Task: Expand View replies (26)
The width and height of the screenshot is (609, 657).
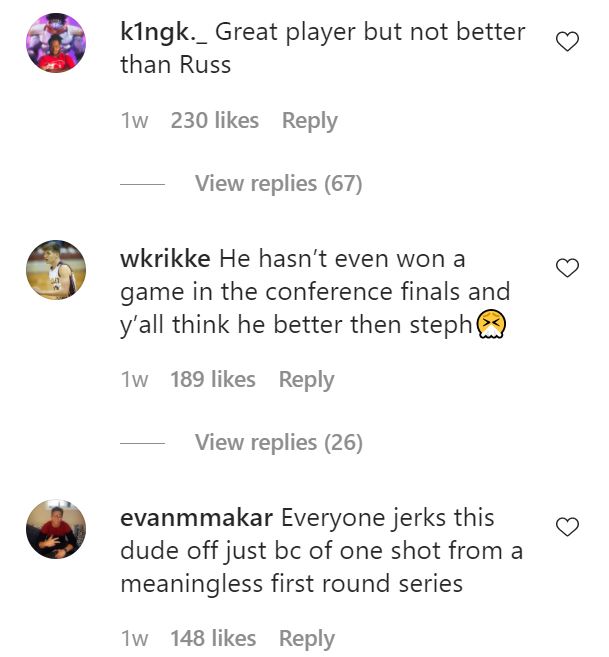Action: 278,442
